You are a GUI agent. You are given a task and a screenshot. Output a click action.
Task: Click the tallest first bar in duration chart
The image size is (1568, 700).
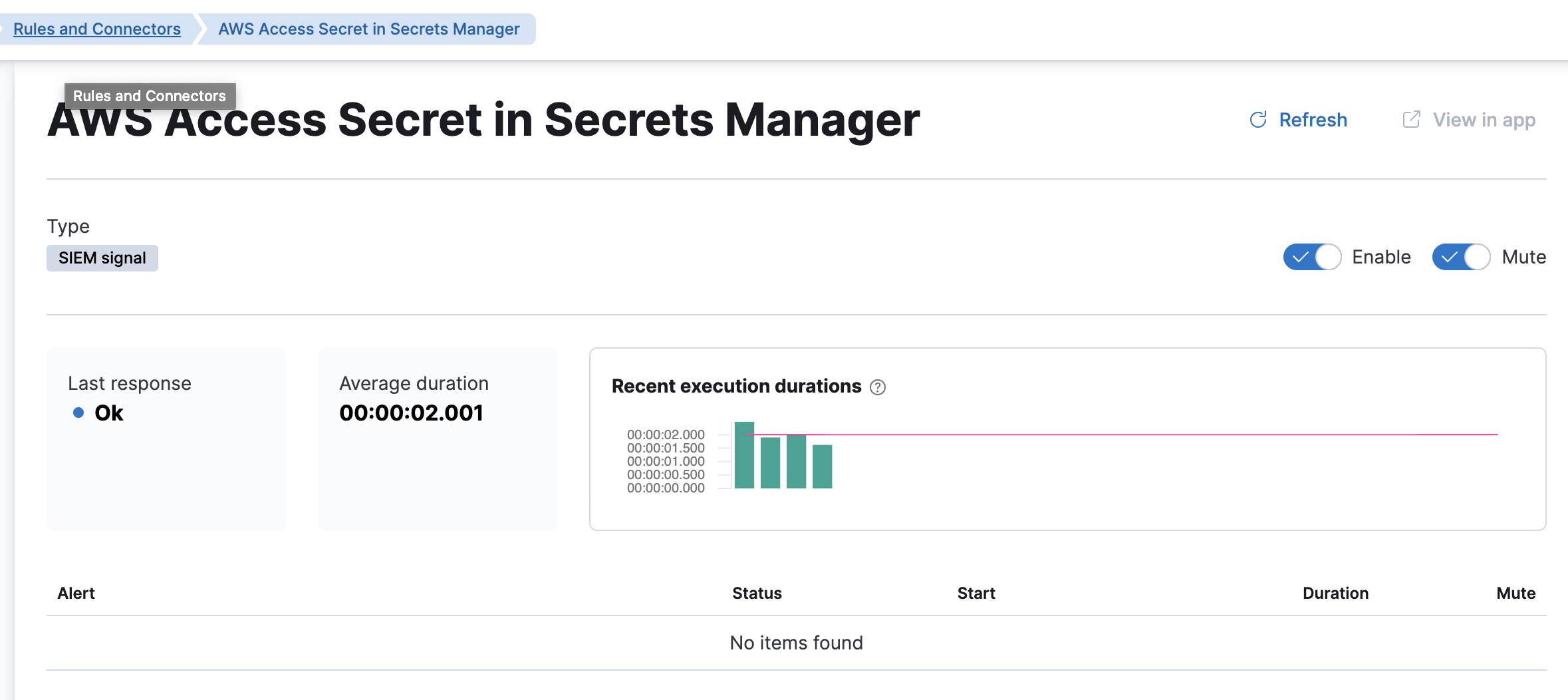[744, 455]
